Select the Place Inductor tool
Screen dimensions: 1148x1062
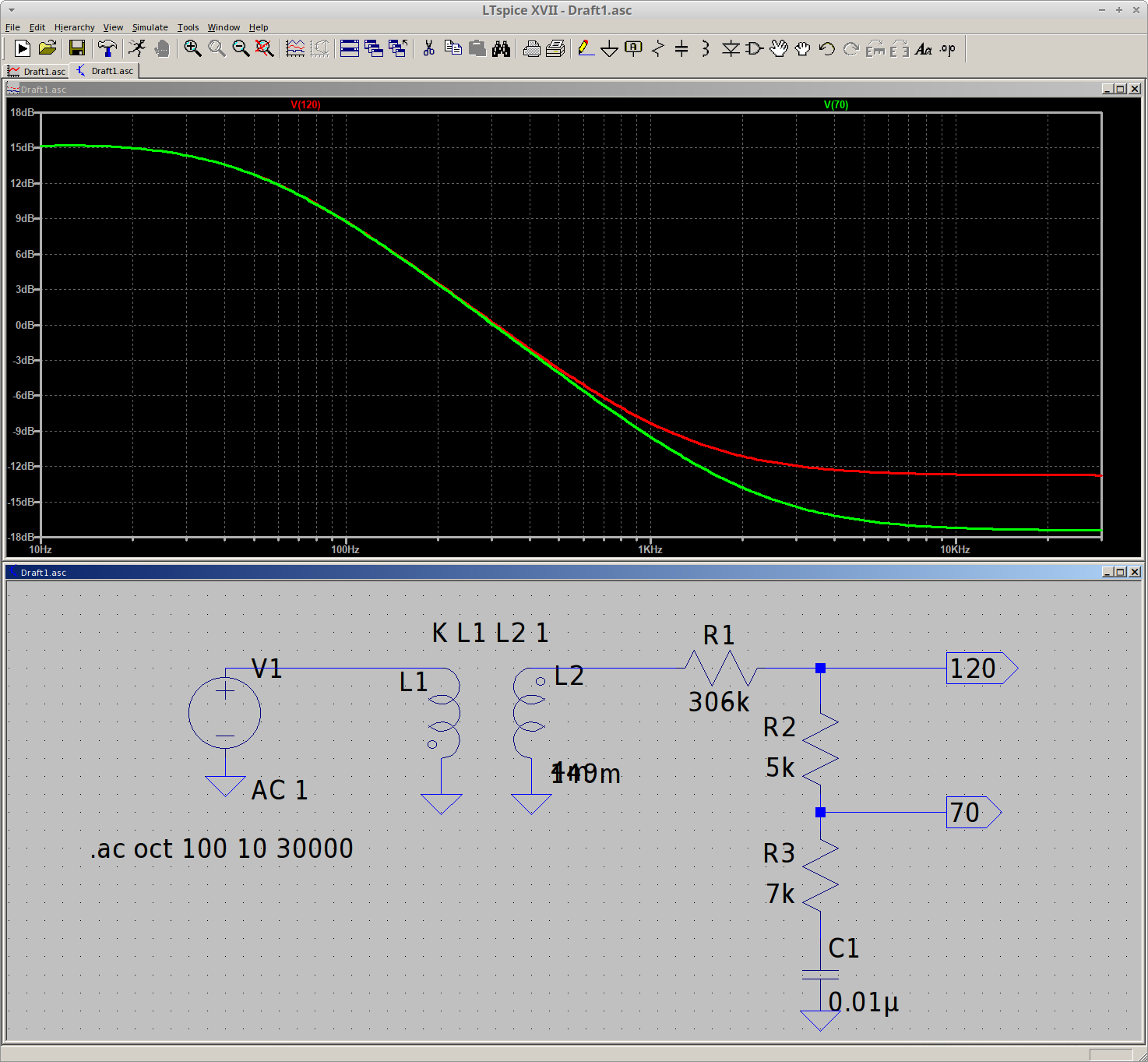coord(706,48)
